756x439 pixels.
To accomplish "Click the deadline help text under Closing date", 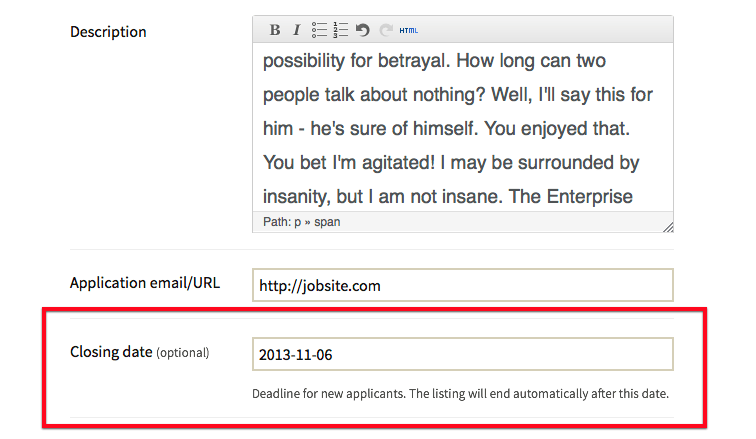I will click(x=460, y=393).
